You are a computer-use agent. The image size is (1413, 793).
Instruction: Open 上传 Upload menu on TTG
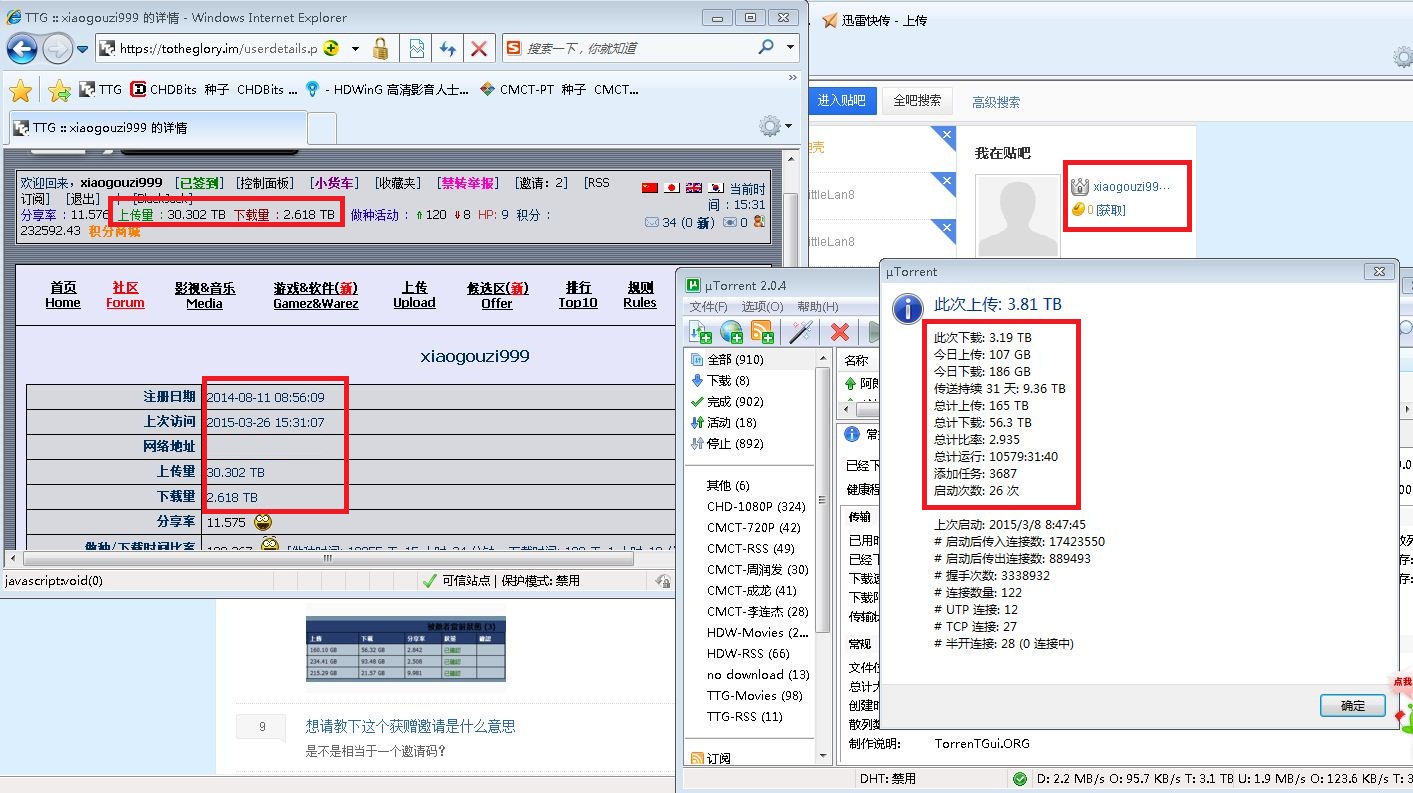tap(414, 295)
